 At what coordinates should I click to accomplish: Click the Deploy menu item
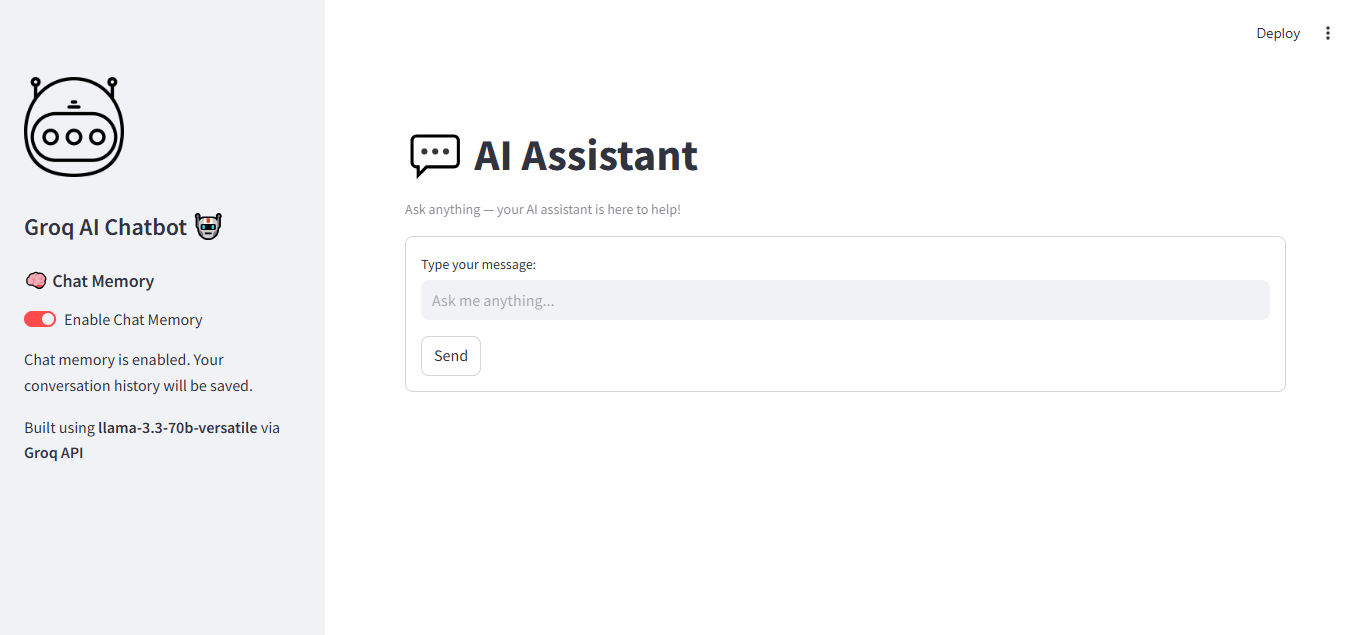click(x=1277, y=32)
